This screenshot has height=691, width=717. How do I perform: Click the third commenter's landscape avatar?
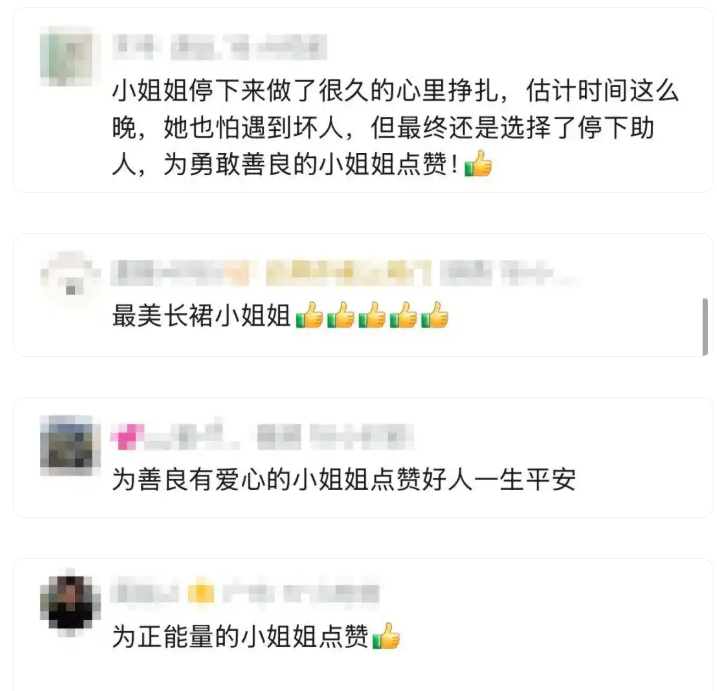[x=70, y=446]
